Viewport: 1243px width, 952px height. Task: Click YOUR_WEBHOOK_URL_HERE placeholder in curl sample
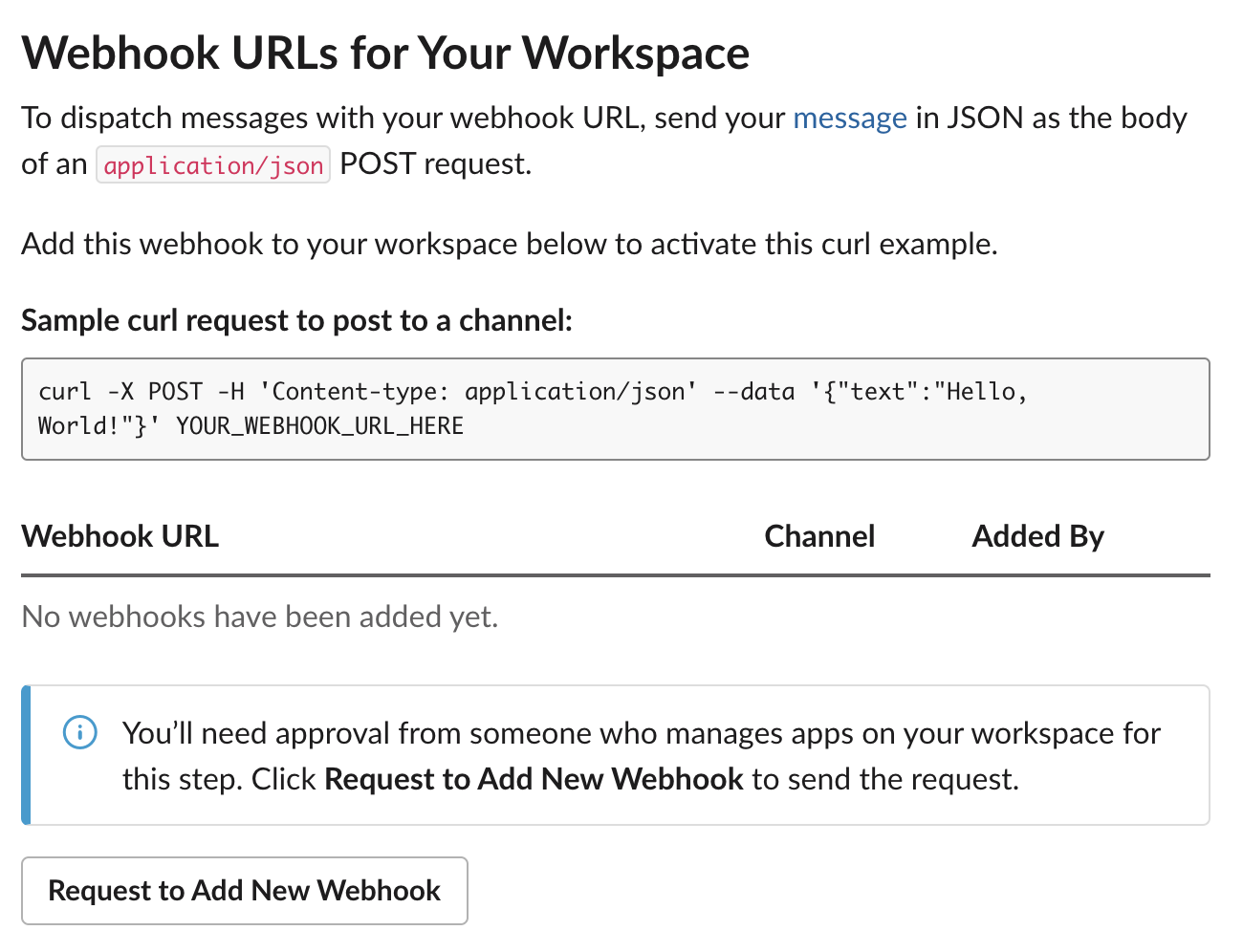tap(319, 426)
